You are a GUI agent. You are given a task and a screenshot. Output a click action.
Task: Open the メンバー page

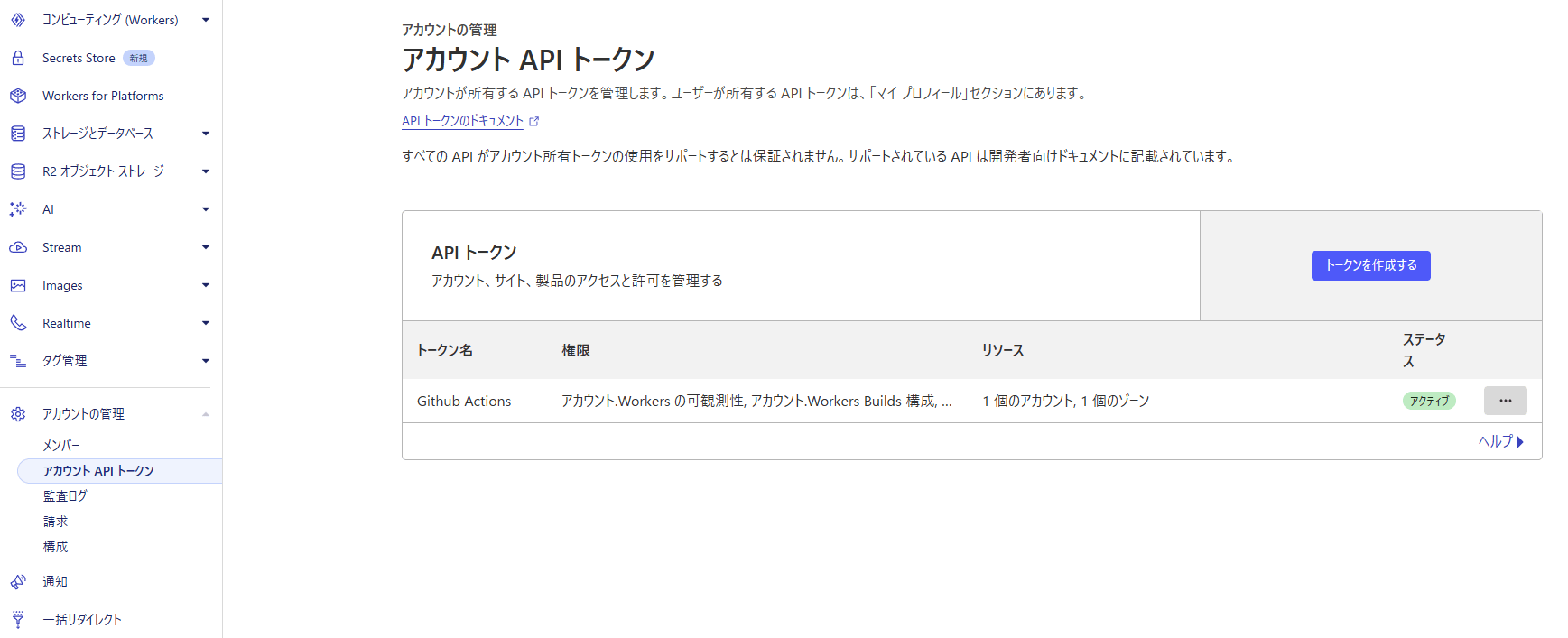[61, 446]
